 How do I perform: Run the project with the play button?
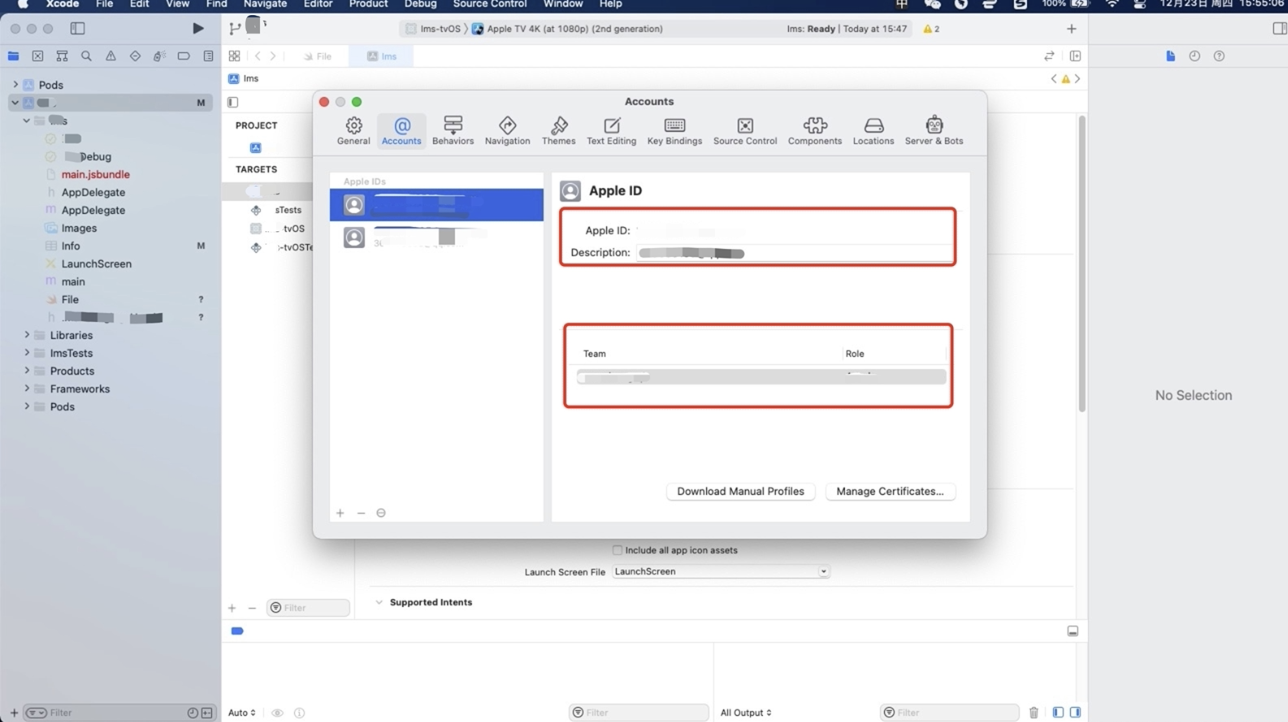coord(198,29)
